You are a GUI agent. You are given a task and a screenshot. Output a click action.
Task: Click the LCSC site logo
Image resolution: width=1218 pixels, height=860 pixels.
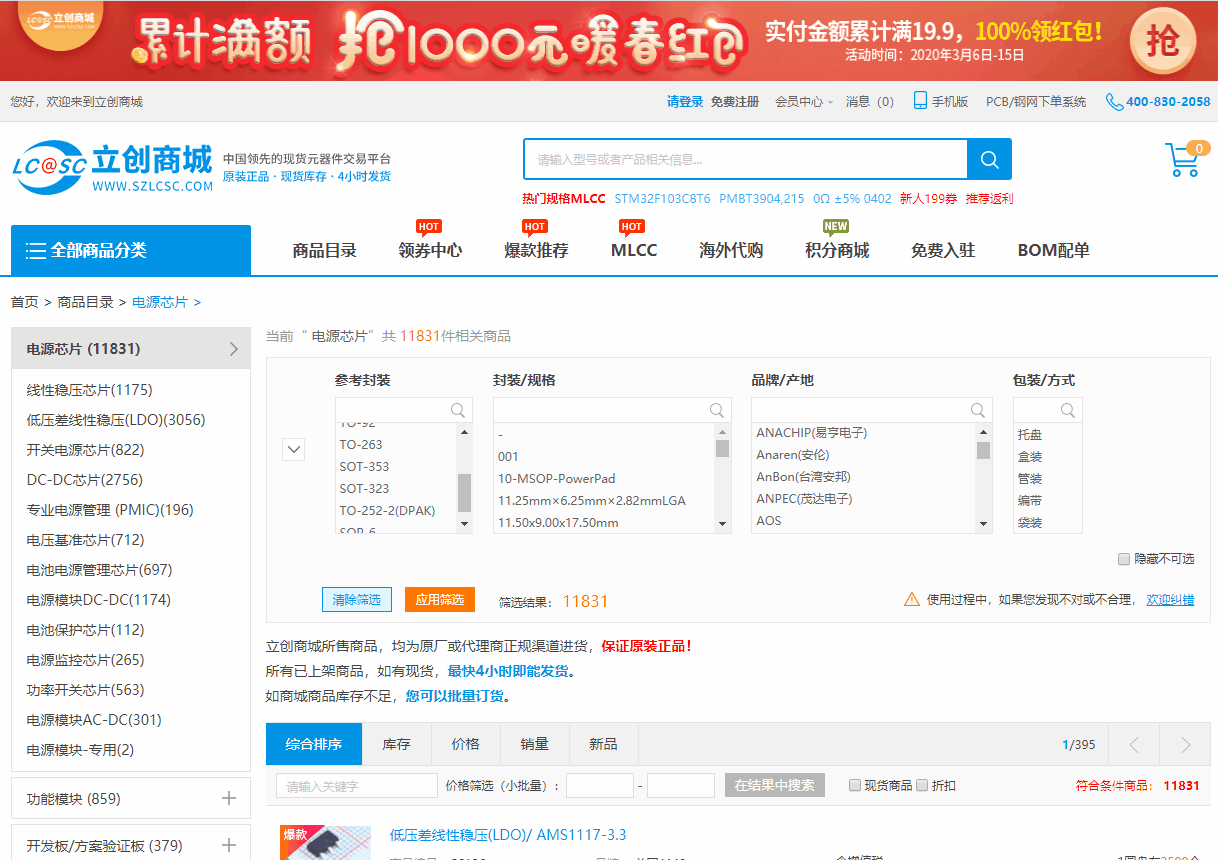(113, 167)
